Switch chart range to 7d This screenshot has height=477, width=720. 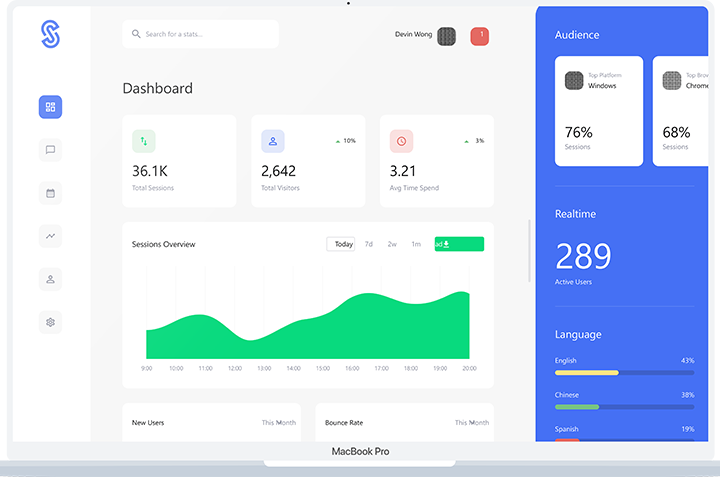(369, 244)
